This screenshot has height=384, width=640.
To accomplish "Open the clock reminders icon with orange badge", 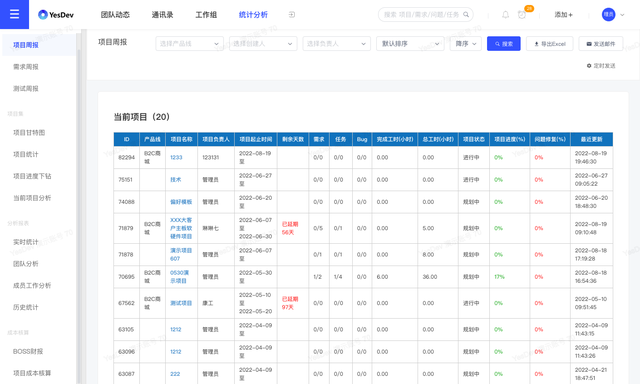I will 522,15.
